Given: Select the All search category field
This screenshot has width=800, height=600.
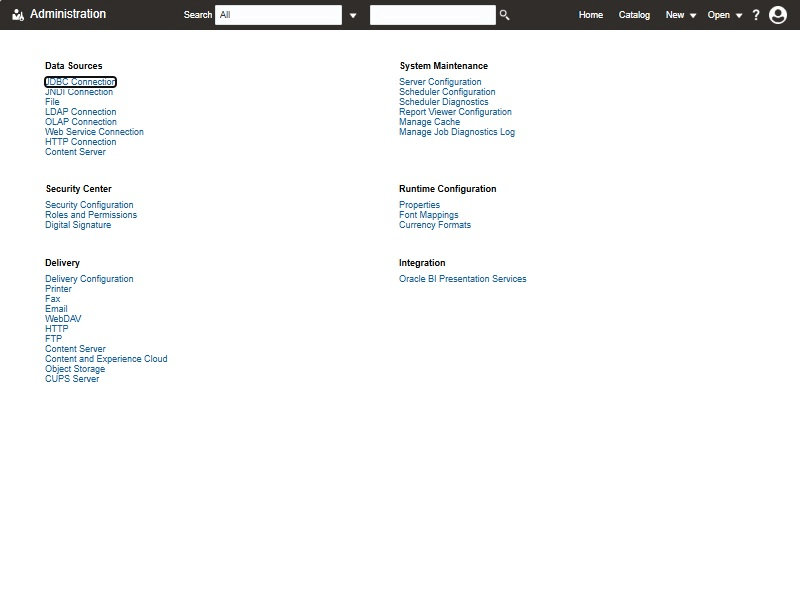Looking at the screenshot, I should [x=278, y=15].
